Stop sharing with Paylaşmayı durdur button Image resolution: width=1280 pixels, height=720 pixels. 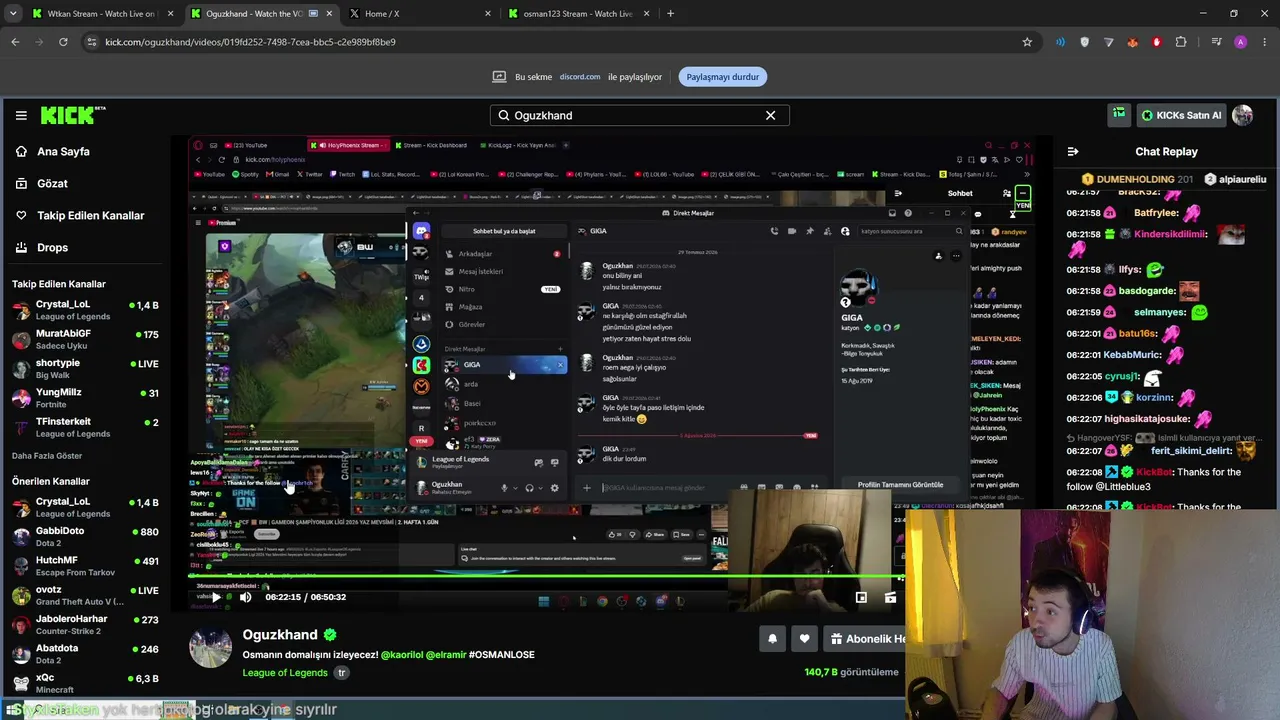tap(723, 77)
